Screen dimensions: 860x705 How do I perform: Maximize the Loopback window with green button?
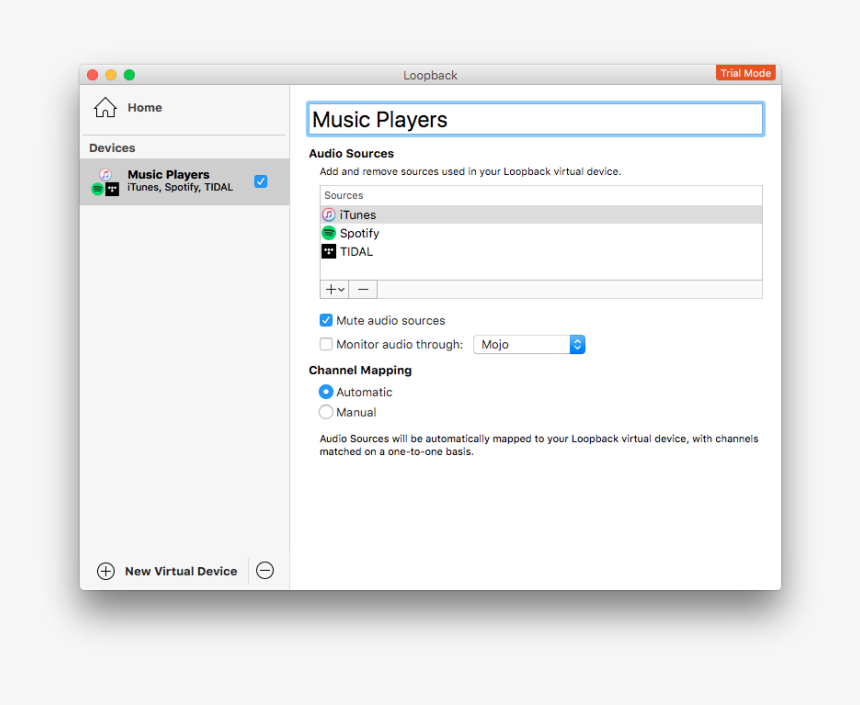[x=129, y=75]
